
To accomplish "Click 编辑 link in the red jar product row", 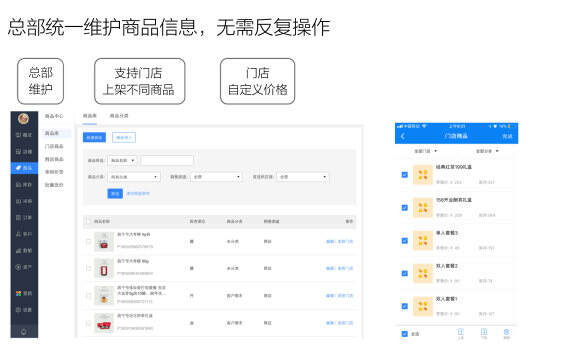I will tap(330, 268).
